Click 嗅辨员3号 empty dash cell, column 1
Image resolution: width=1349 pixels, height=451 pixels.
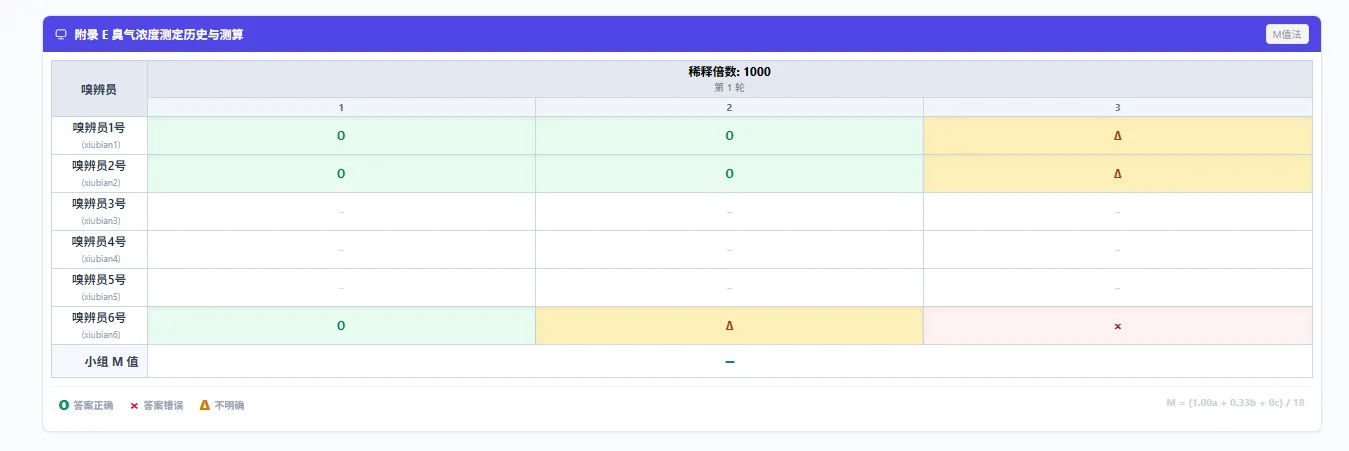coord(341,212)
